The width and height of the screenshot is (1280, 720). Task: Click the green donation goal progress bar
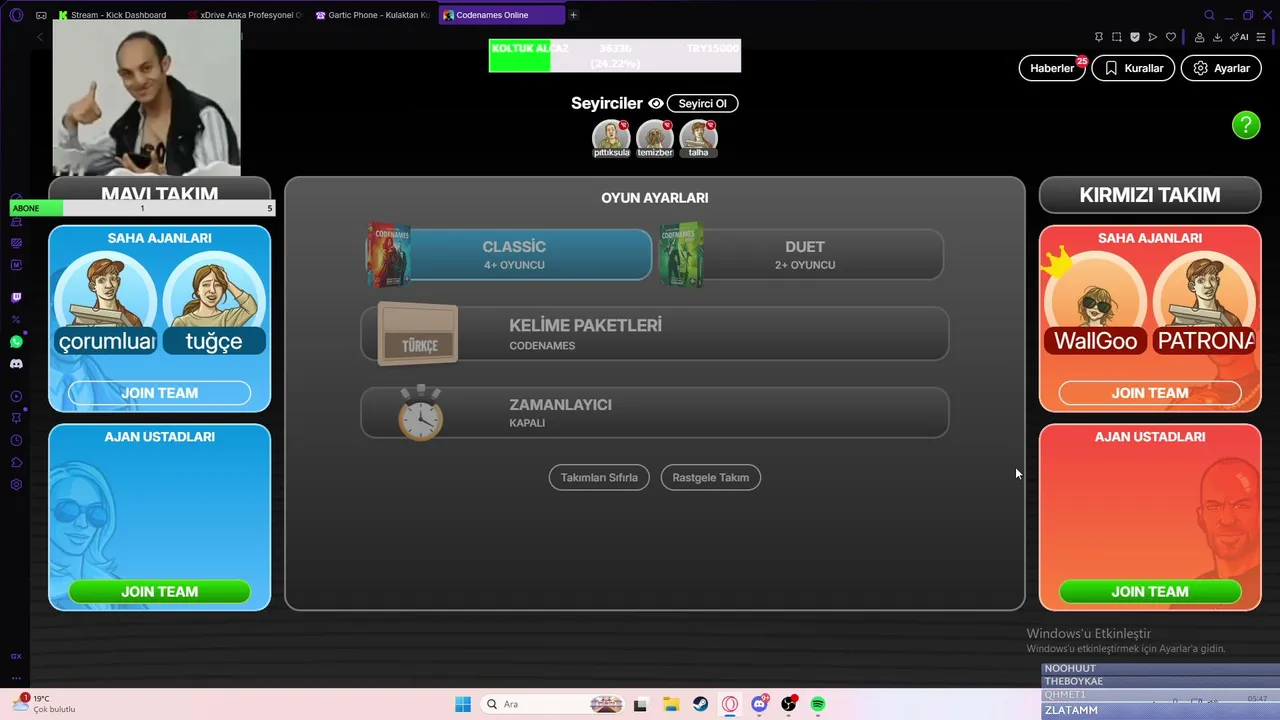pos(615,55)
